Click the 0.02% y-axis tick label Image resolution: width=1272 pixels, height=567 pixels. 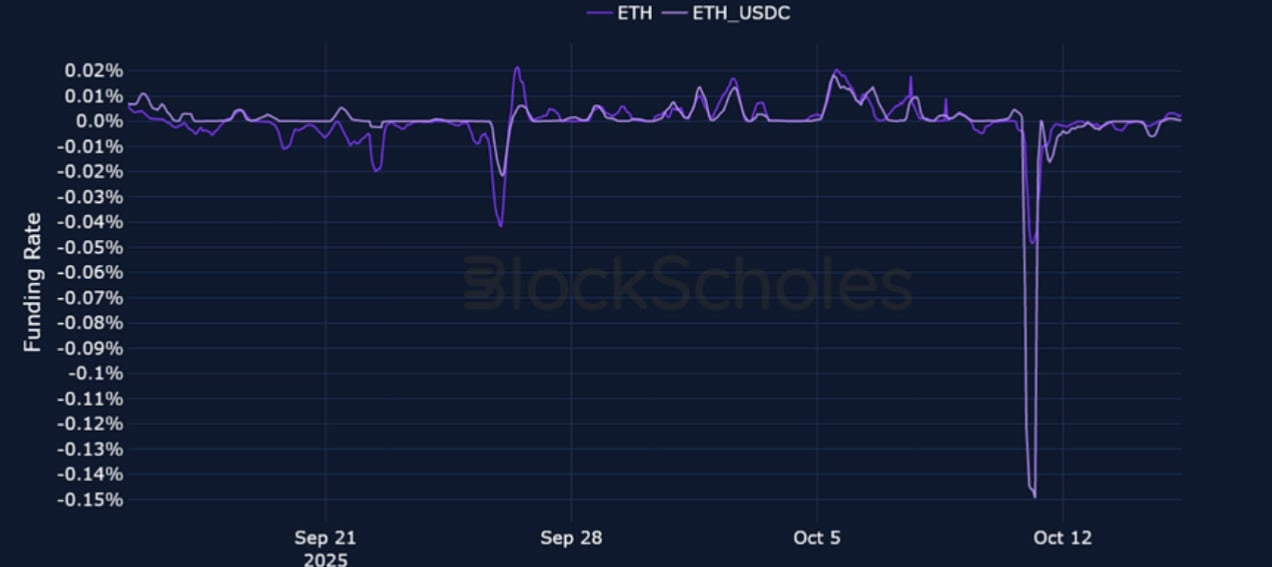pos(93,71)
